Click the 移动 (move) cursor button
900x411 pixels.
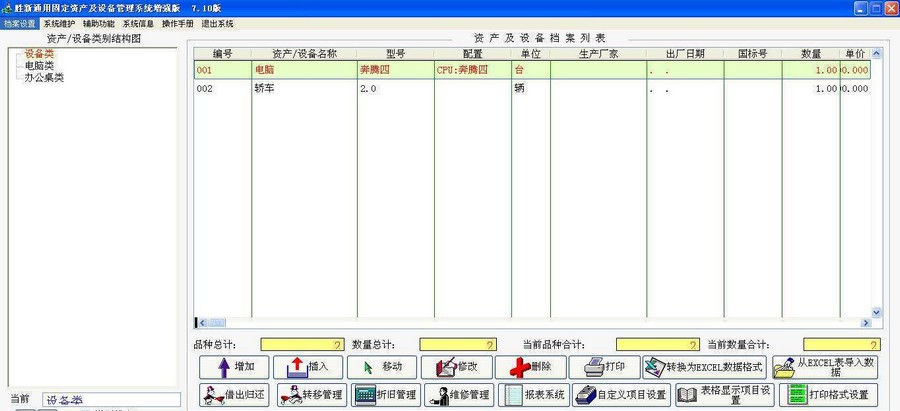click(382, 367)
